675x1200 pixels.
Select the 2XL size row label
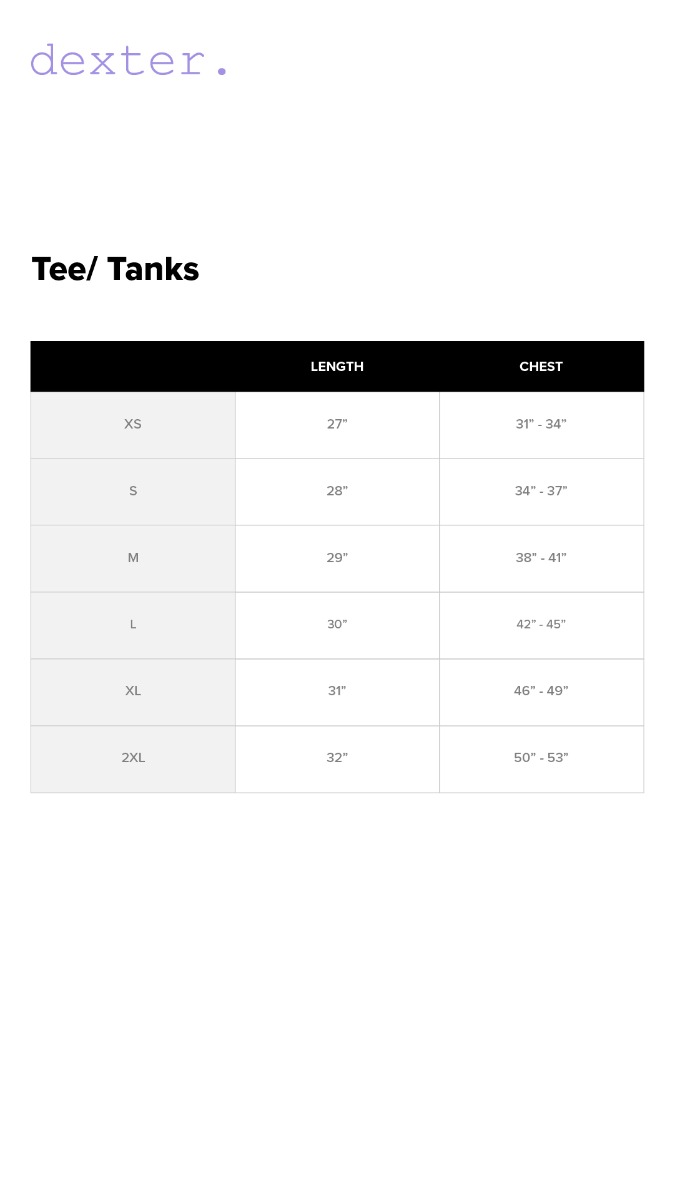pyautogui.click(x=133, y=758)
